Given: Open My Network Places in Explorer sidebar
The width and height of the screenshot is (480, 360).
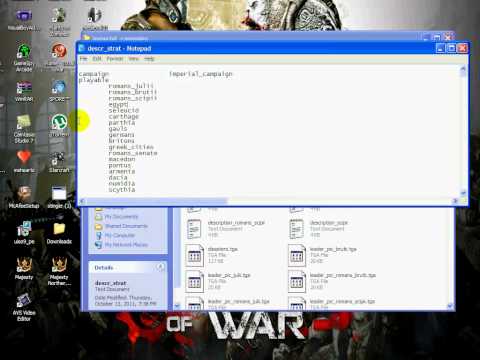Looking at the screenshot, I should coord(126,245).
